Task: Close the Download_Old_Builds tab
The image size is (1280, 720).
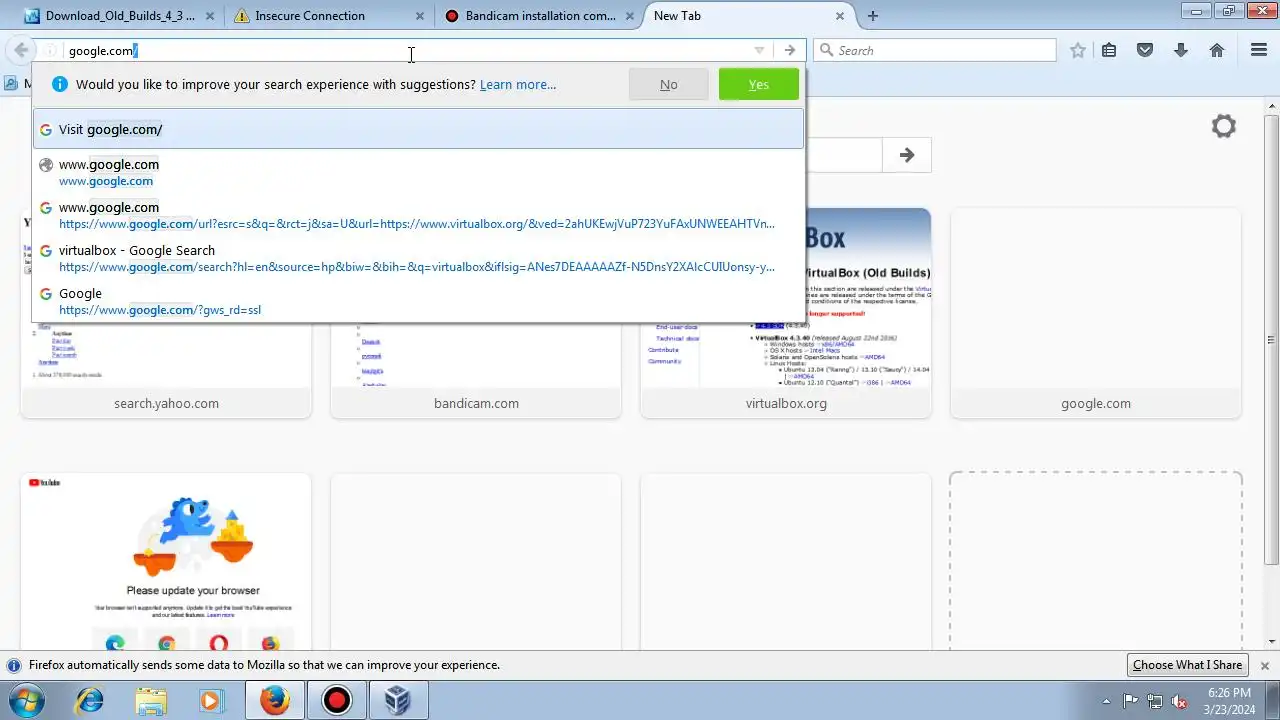Action: tap(211, 16)
